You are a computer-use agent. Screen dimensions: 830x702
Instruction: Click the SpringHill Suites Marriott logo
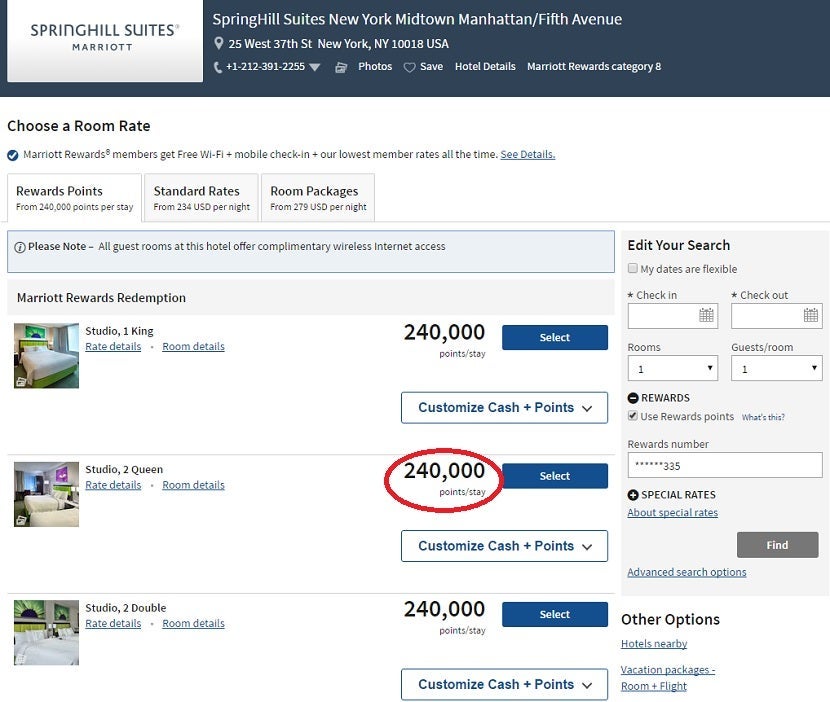point(105,40)
